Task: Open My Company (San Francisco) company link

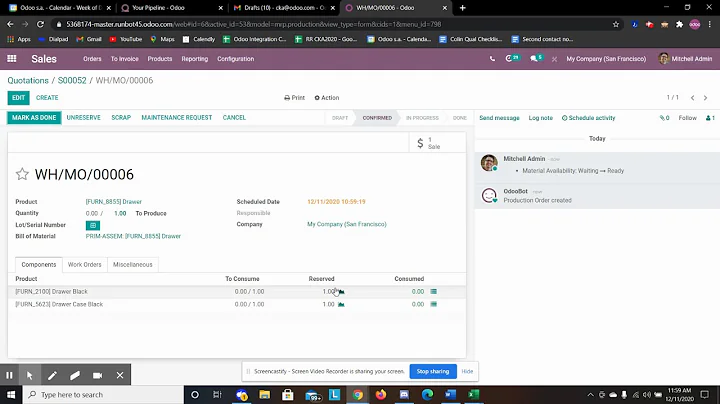Action: point(347,224)
